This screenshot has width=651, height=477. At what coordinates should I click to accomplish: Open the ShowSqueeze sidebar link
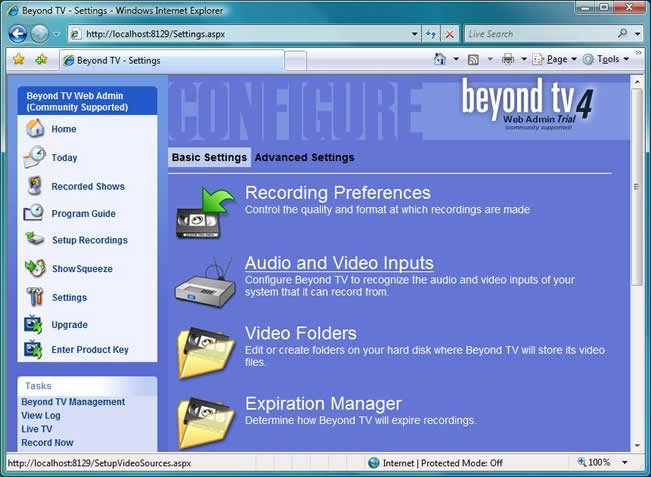[x=82, y=269]
